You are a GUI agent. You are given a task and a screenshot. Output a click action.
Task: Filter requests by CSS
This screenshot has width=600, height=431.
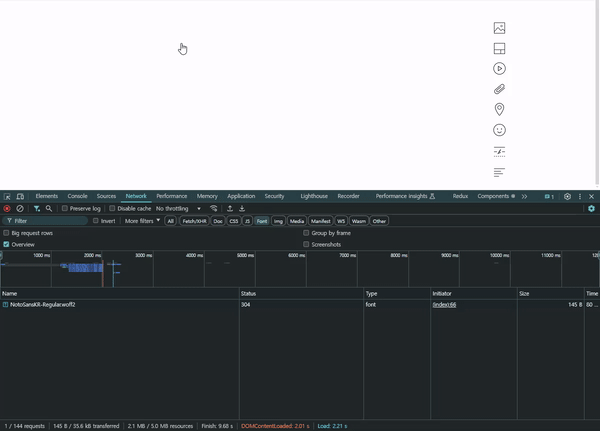(234, 221)
